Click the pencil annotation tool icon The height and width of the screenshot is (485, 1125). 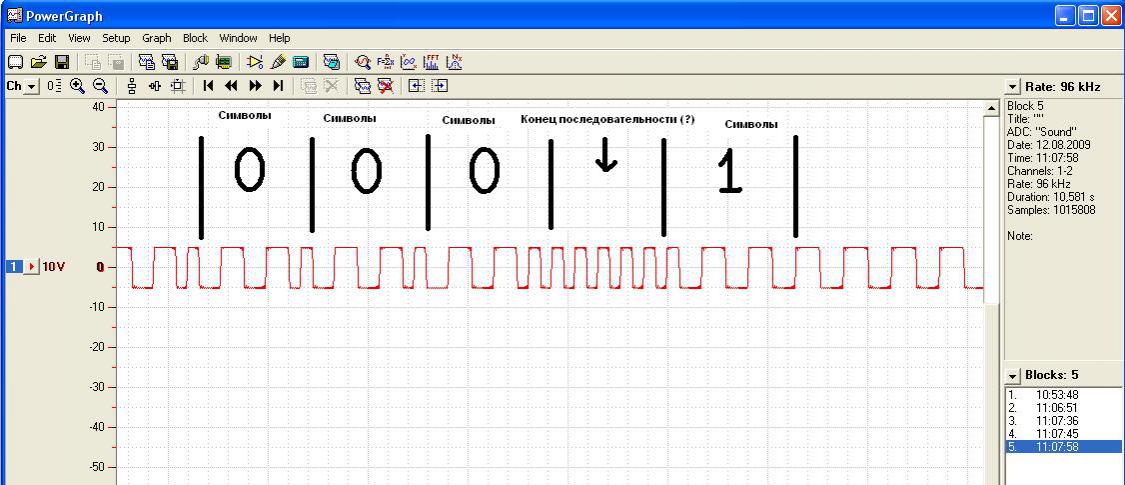(x=278, y=62)
